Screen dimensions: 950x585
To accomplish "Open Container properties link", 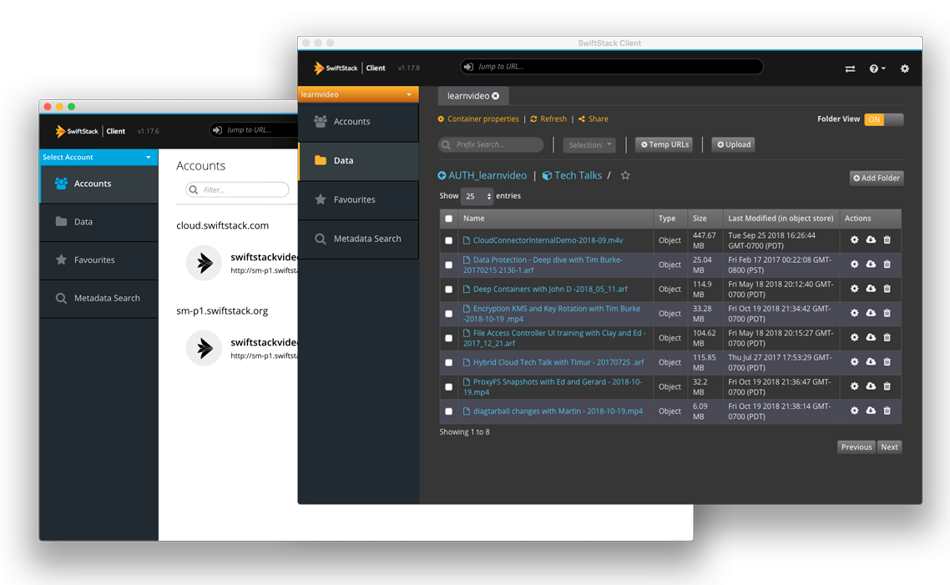I will [478, 119].
